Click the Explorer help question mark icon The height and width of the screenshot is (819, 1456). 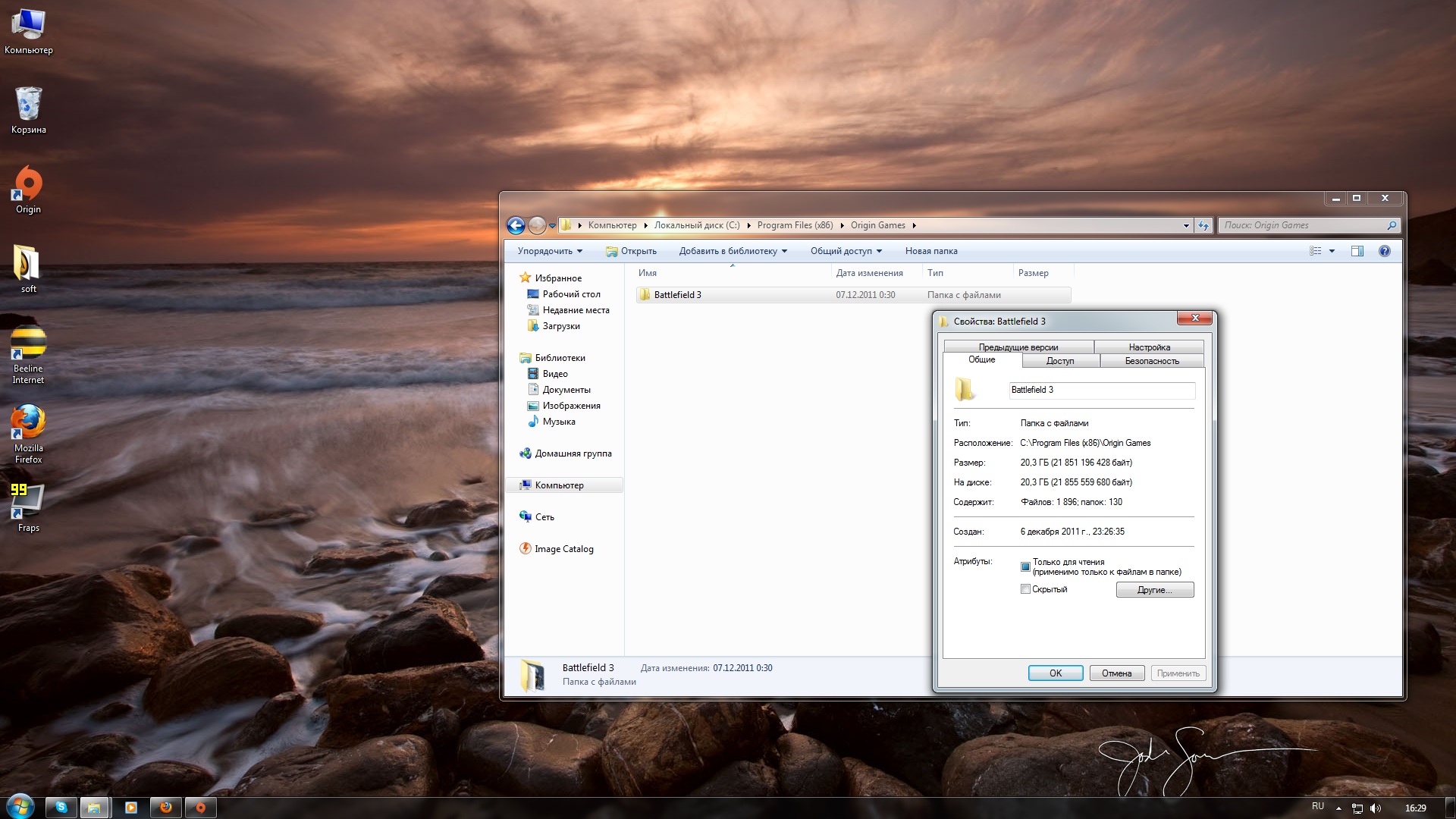point(1384,251)
